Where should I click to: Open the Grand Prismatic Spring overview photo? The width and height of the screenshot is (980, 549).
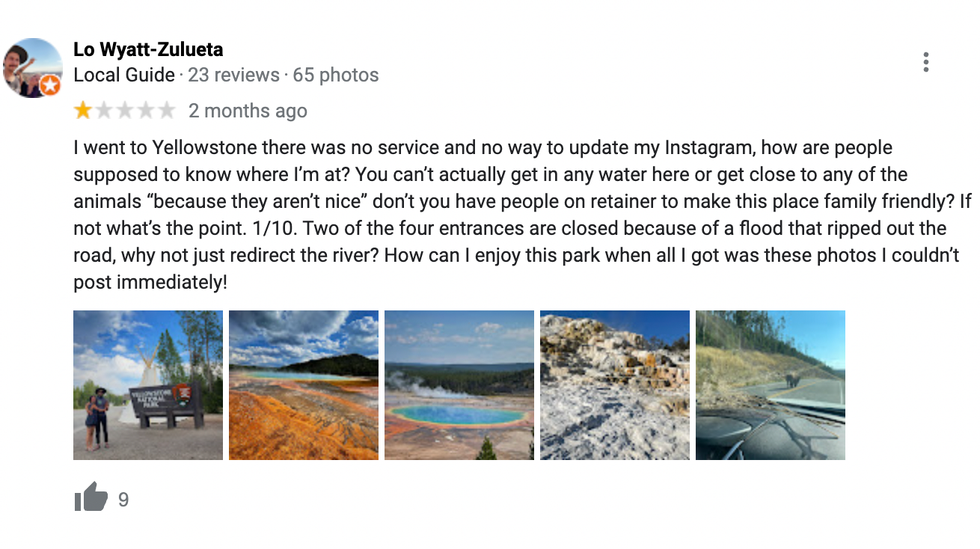[x=459, y=385]
